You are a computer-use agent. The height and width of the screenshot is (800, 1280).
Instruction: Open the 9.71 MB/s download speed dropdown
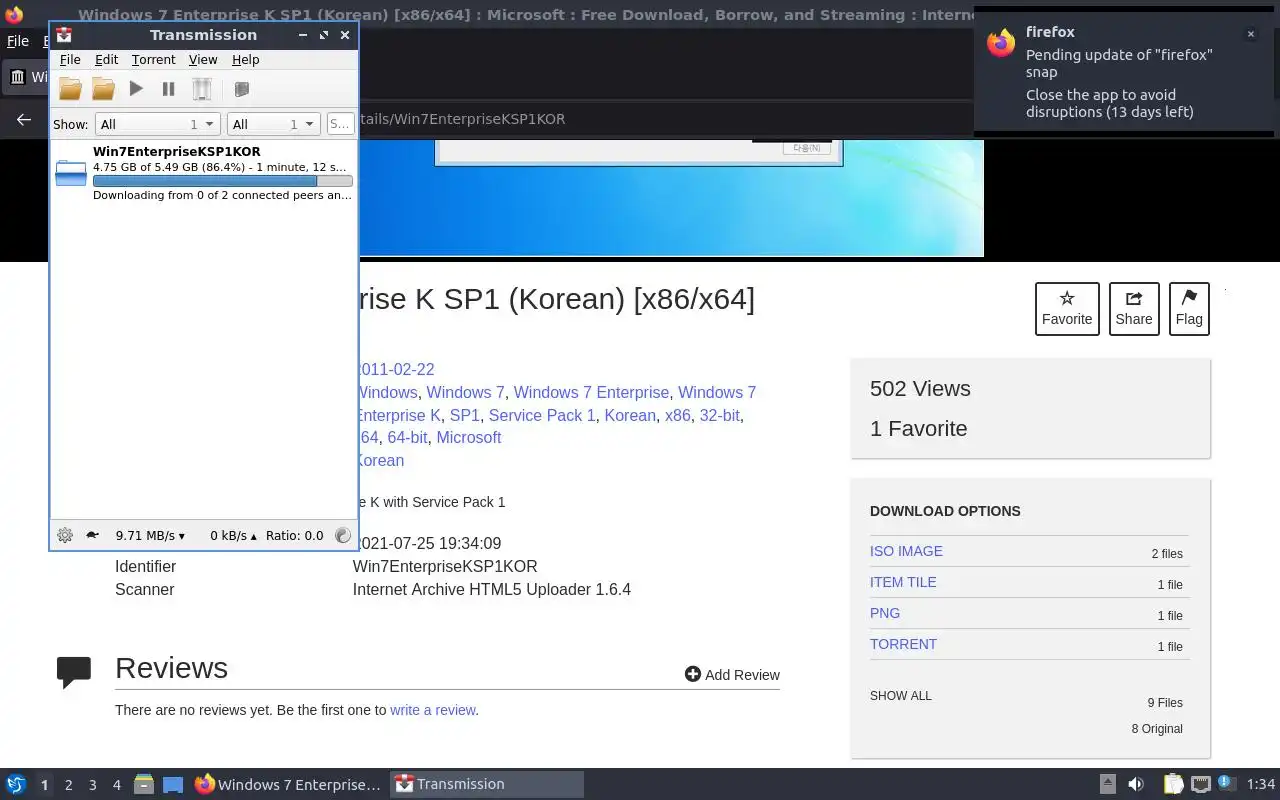click(x=150, y=535)
